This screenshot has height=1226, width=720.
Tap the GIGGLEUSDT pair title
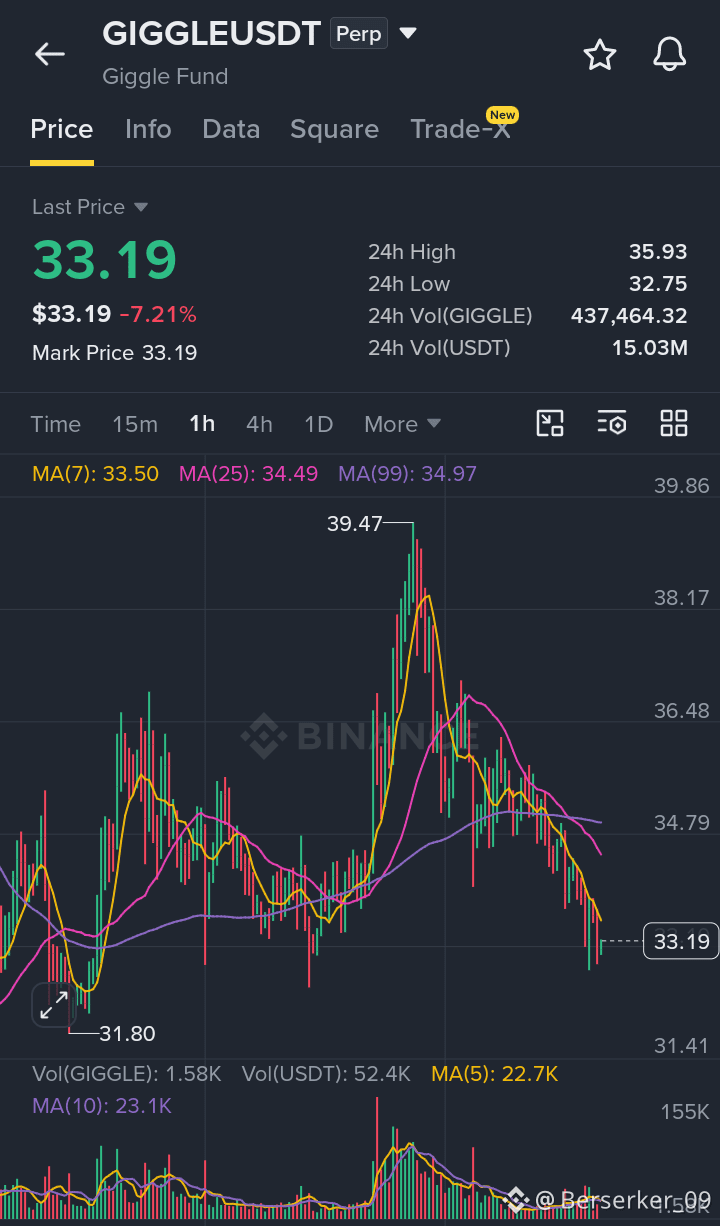point(211,33)
